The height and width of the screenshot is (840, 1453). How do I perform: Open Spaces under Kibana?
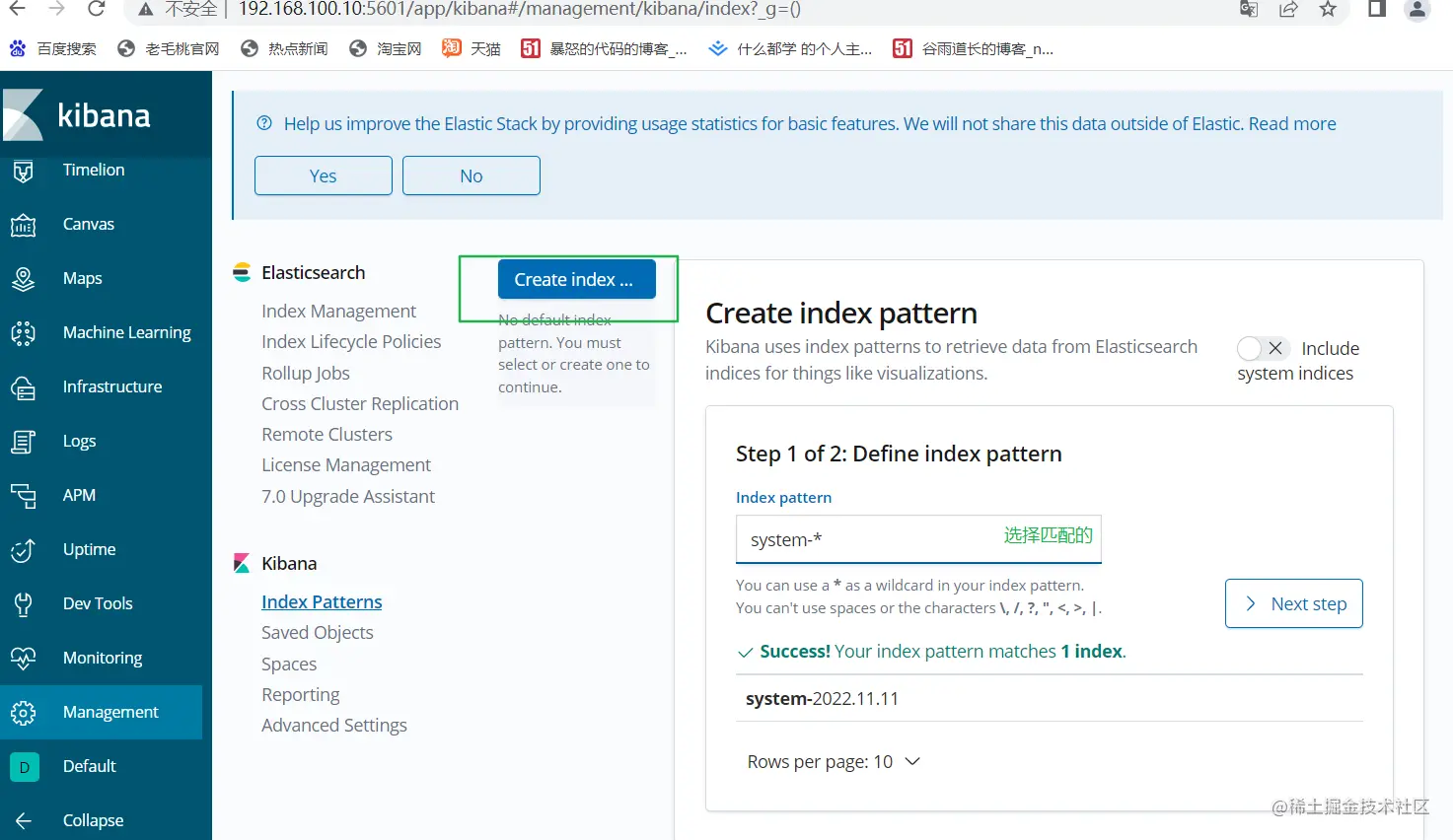(289, 665)
